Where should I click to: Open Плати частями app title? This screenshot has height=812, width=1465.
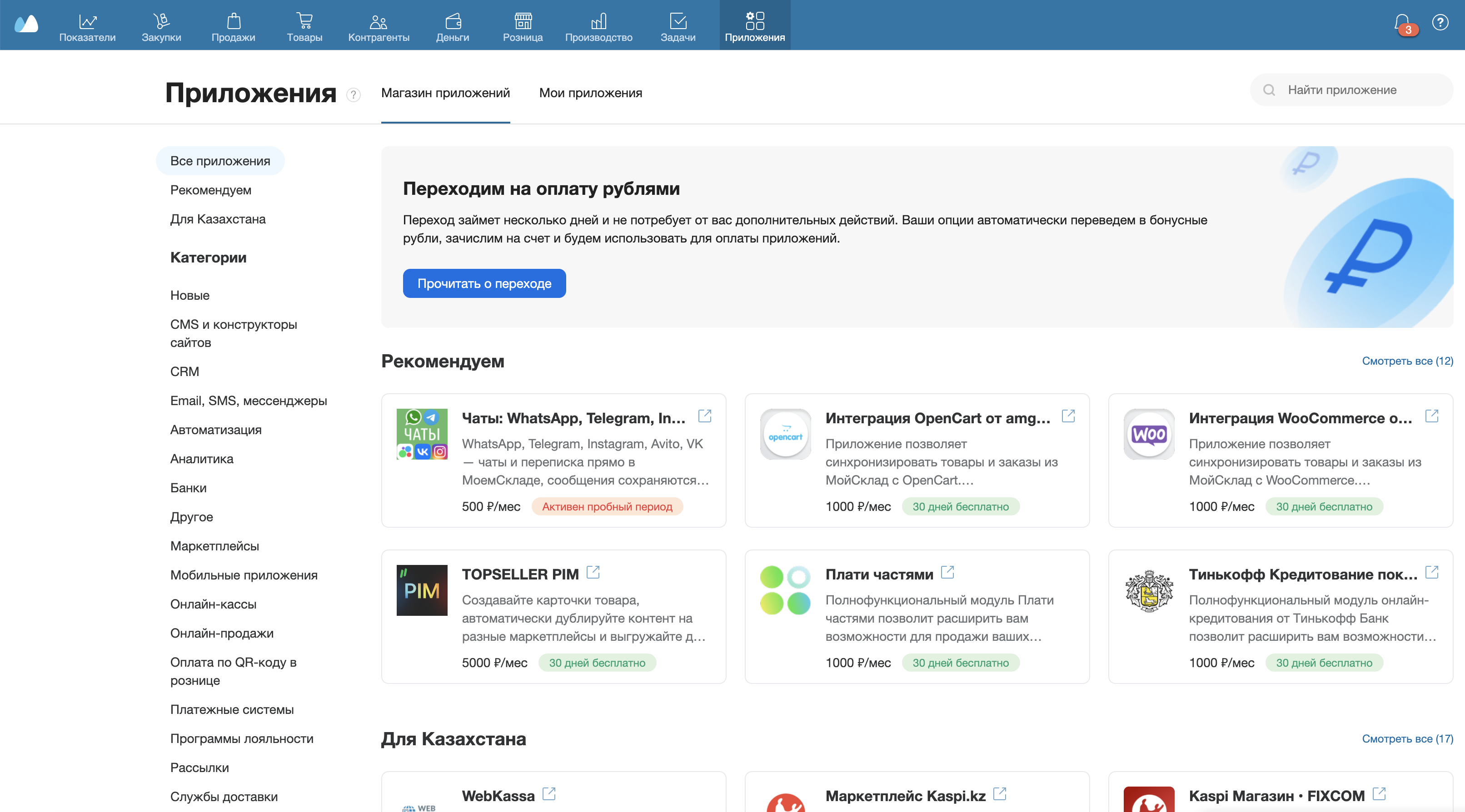point(879,574)
